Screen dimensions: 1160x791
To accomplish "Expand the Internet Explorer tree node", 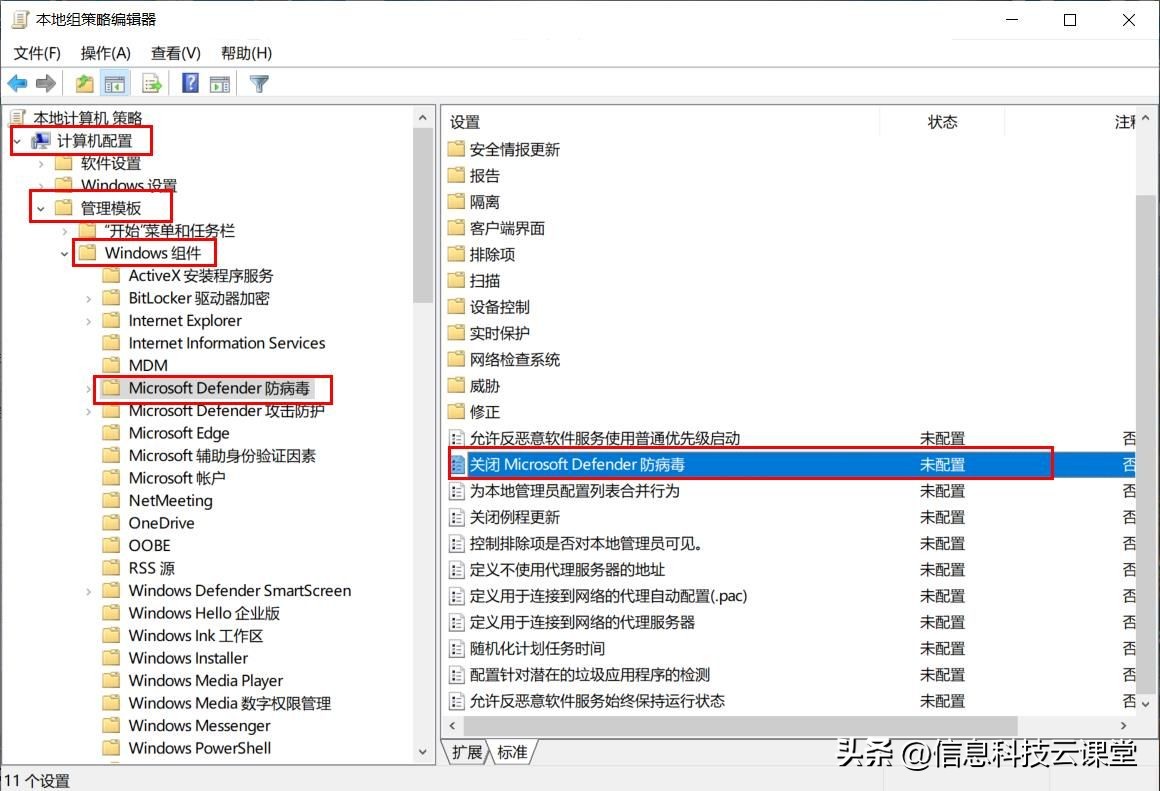I will pyautogui.click(x=89, y=320).
